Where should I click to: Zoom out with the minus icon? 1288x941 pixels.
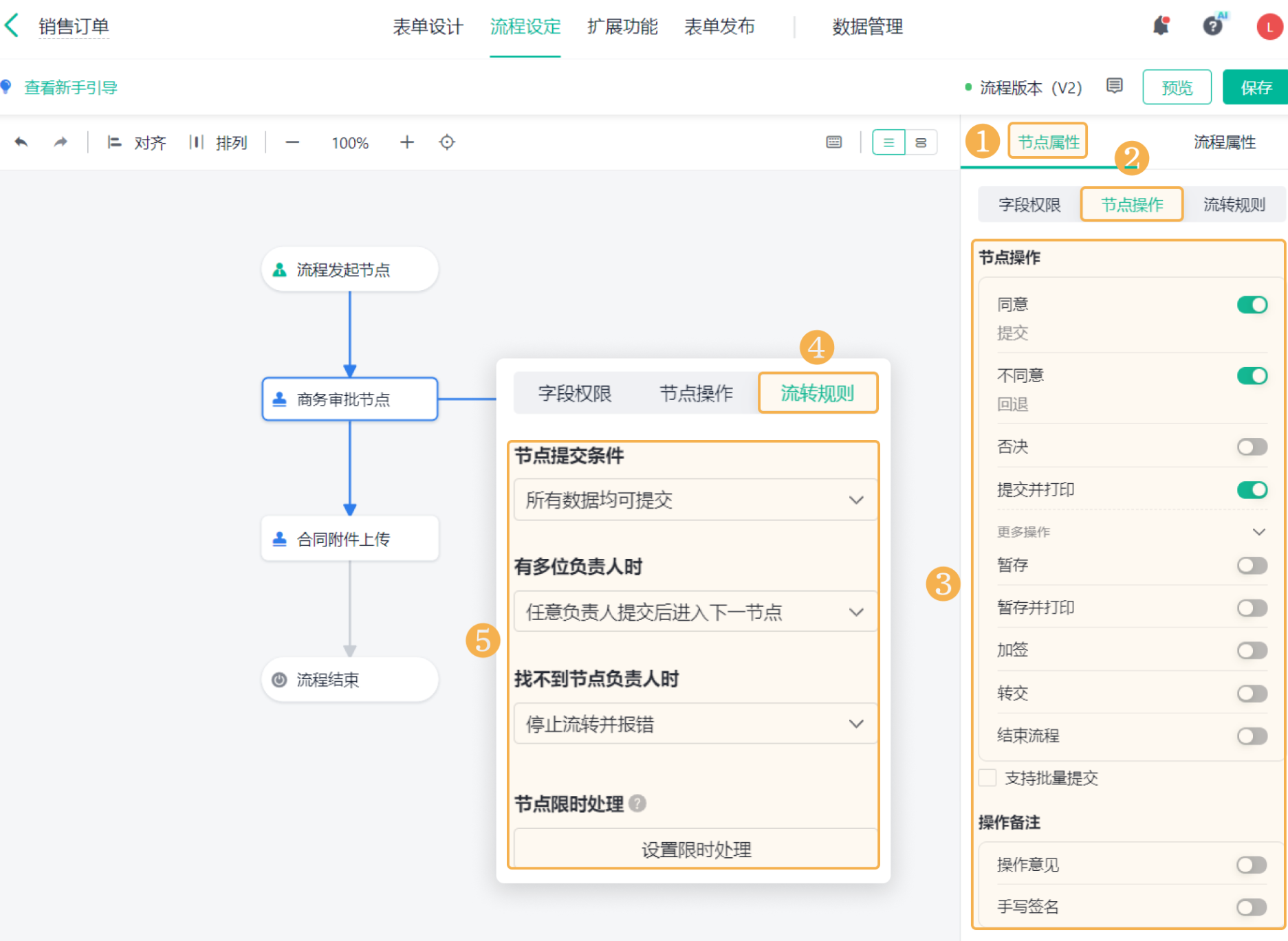(x=292, y=142)
